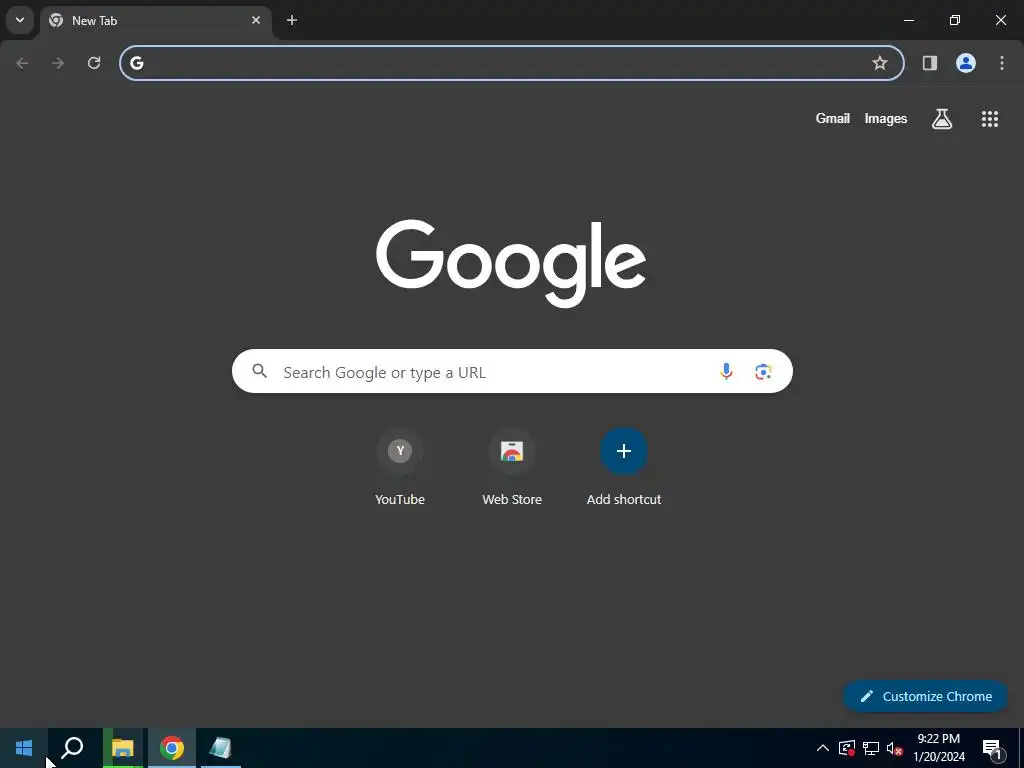The height and width of the screenshot is (768, 1024).
Task: Reload the current page
Action: pos(94,63)
